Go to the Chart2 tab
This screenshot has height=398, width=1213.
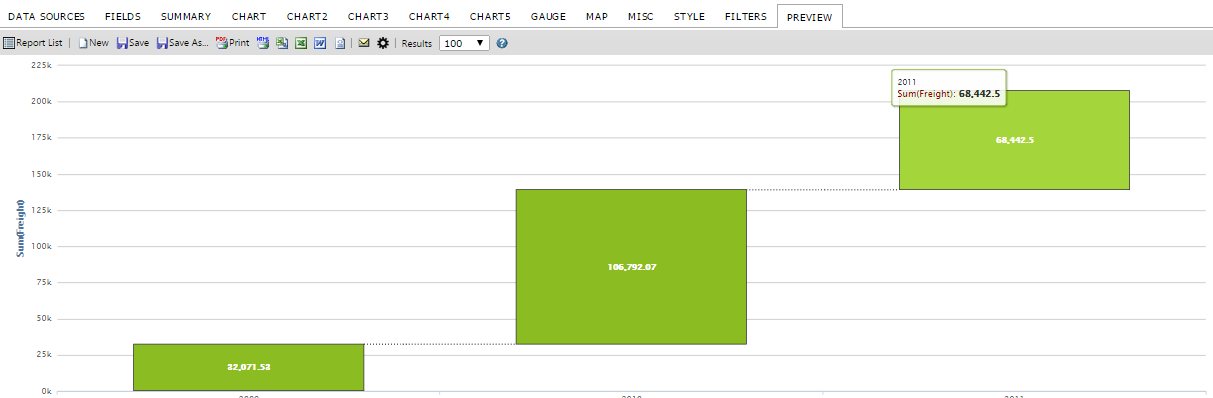(307, 17)
